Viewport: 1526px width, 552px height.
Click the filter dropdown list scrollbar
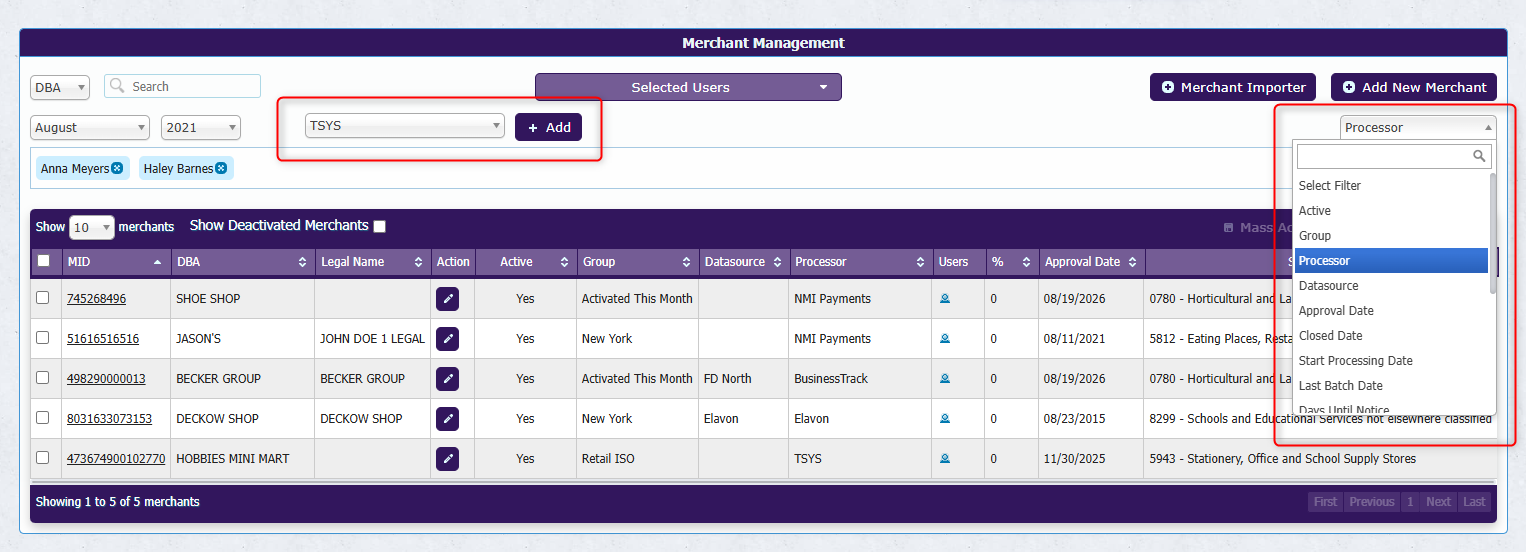pyautogui.click(x=1493, y=233)
